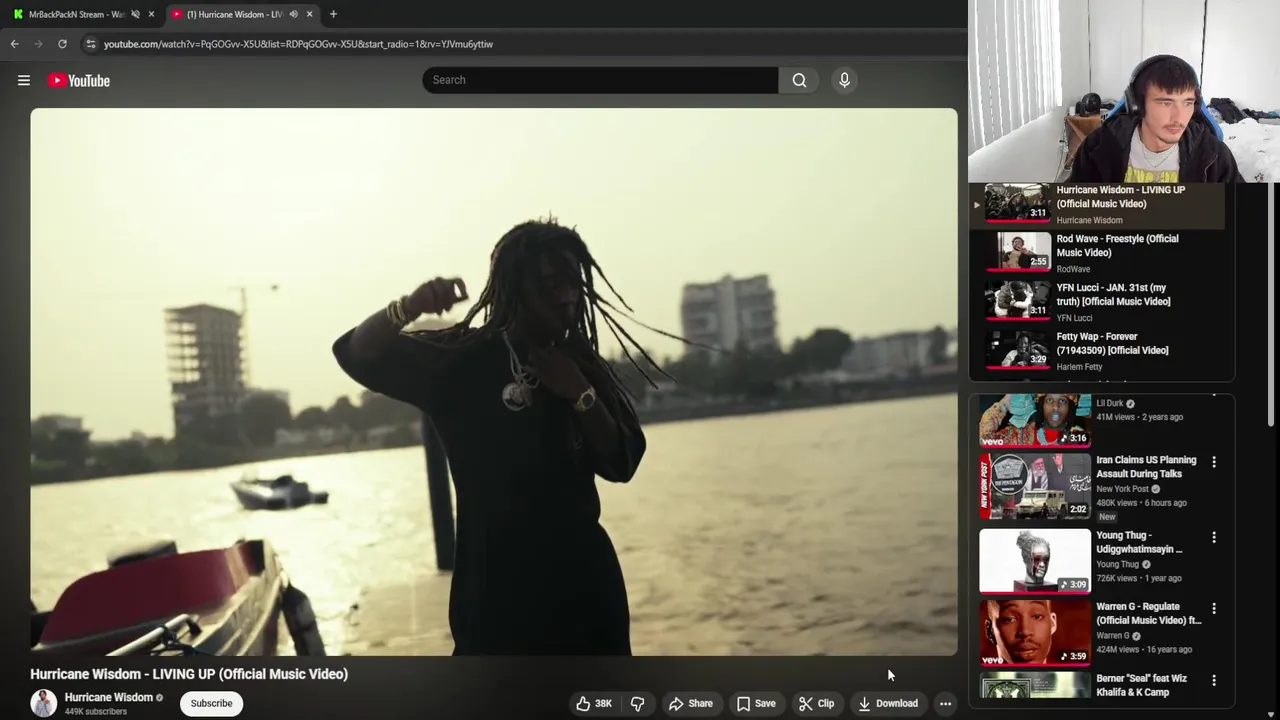1280x720 pixels.
Task: Click Fetty Wap Forever title in playlist
Action: click(1112, 344)
